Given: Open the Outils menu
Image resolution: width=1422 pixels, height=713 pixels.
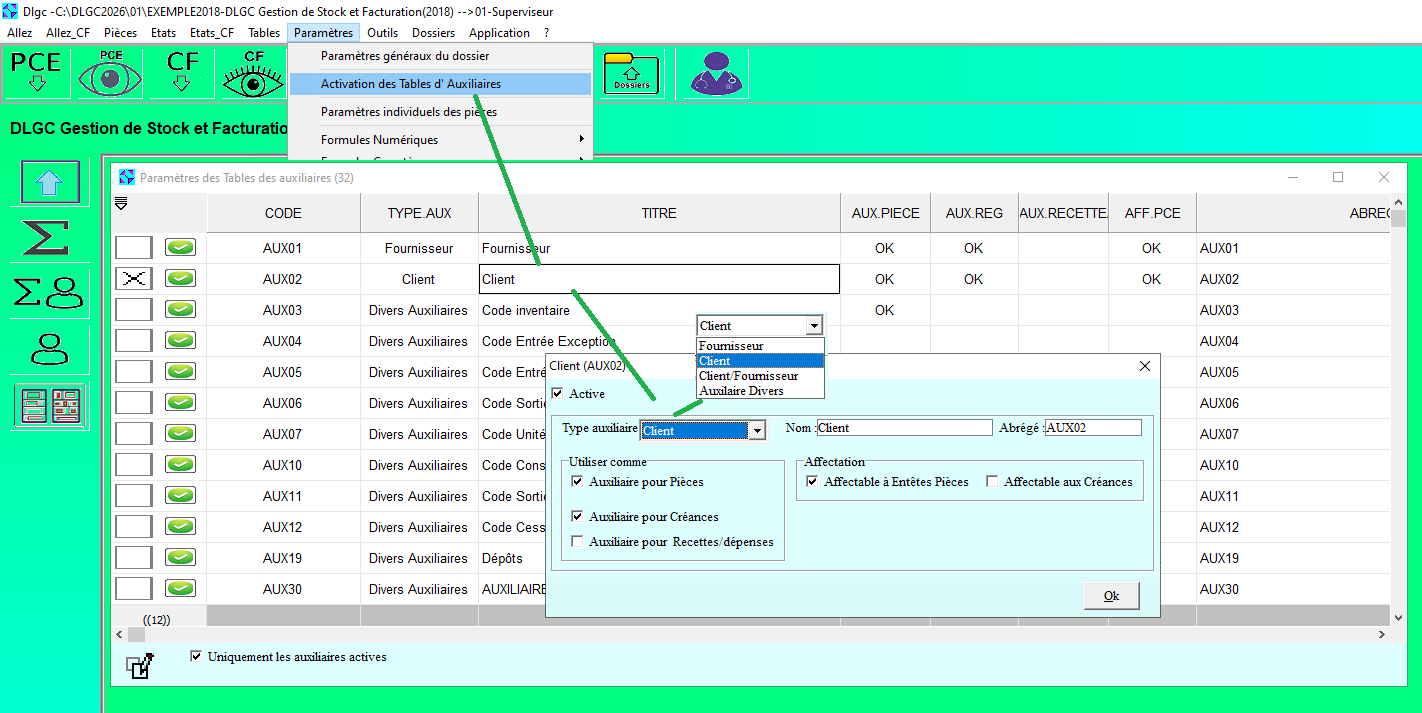Looking at the screenshot, I should point(382,33).
